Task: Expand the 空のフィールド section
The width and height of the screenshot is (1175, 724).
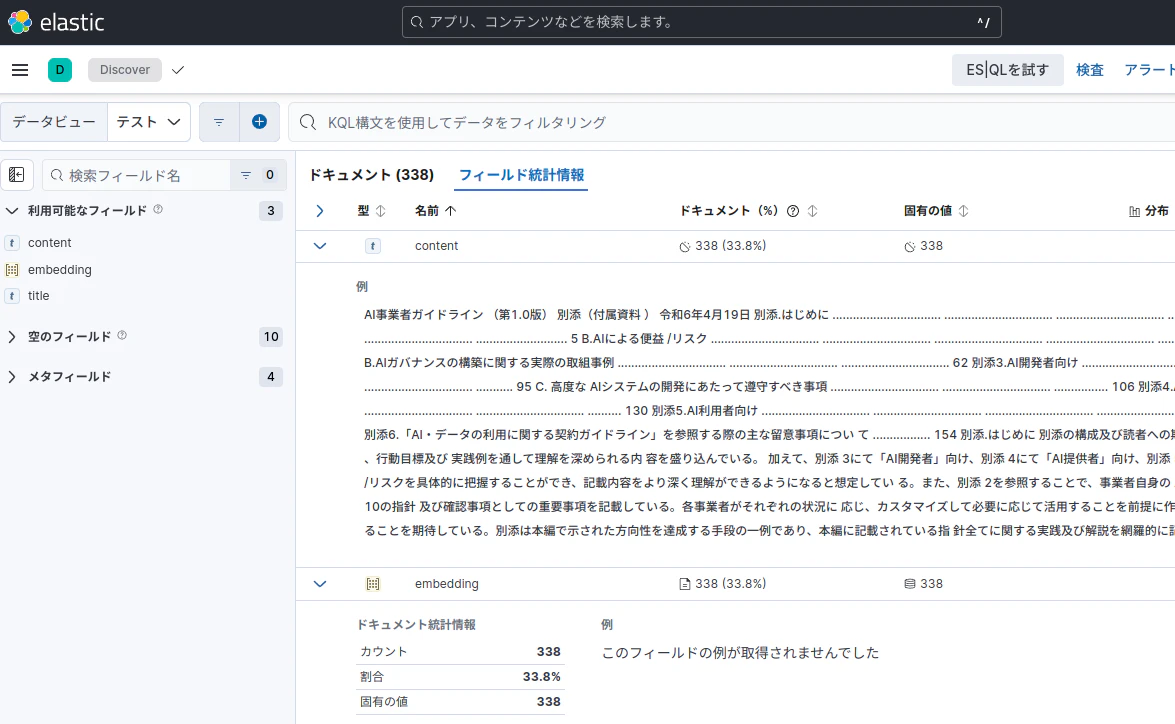Action: (x=12, y=337)
